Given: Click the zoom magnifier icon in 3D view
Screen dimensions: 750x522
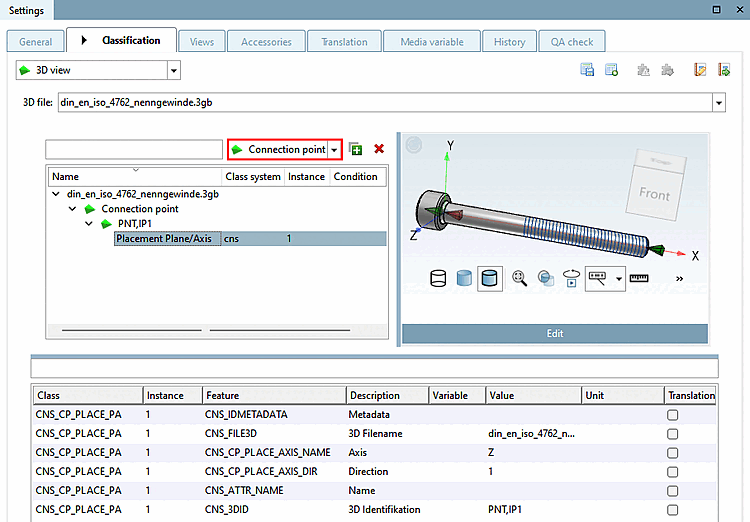Looking at the screenshot, I should (519, 278).
